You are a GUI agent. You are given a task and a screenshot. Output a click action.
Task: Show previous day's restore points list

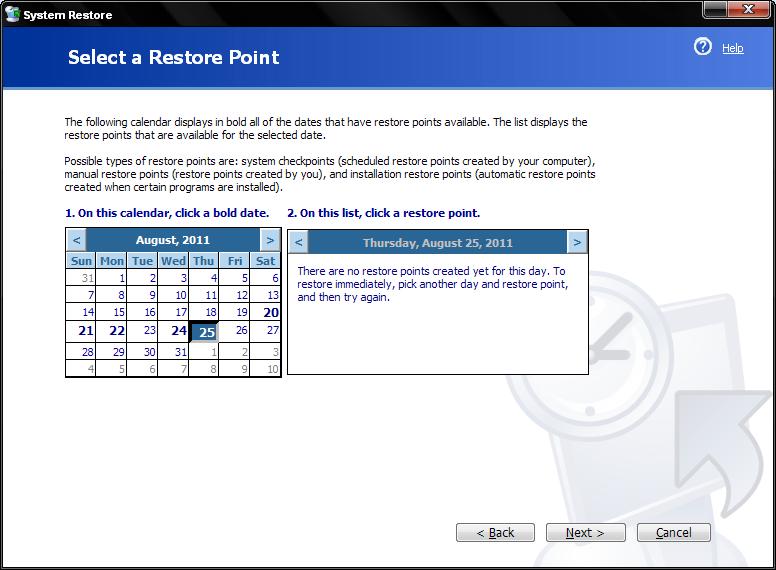pos(298,242)
